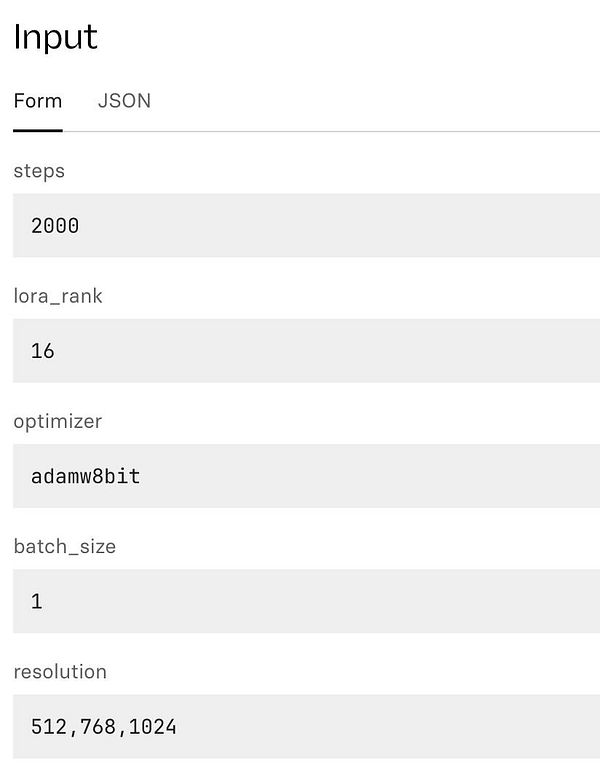Click the lora_rank field label
The height and width of the screenshot is (783, 600).
58,296
